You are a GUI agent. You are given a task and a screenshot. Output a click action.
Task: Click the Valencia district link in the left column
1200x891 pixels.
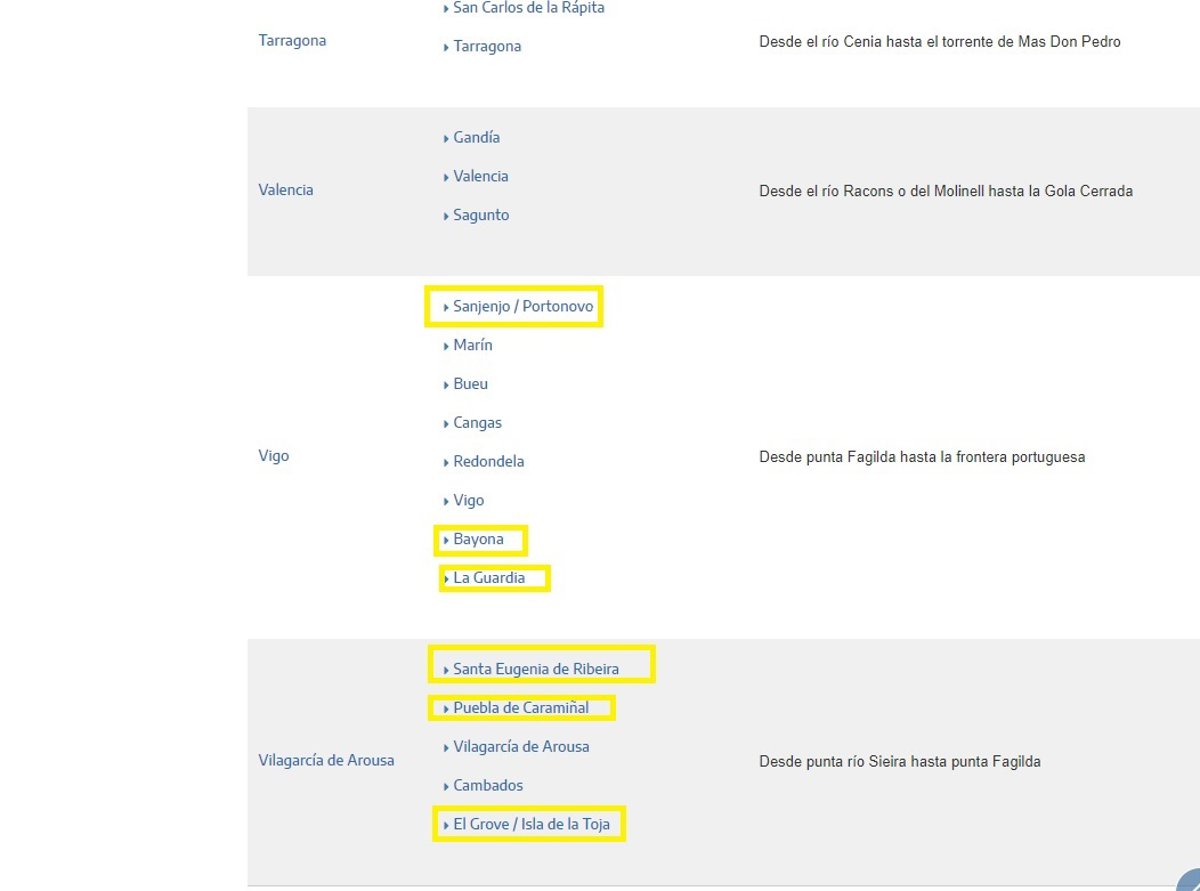coord(285,190)
